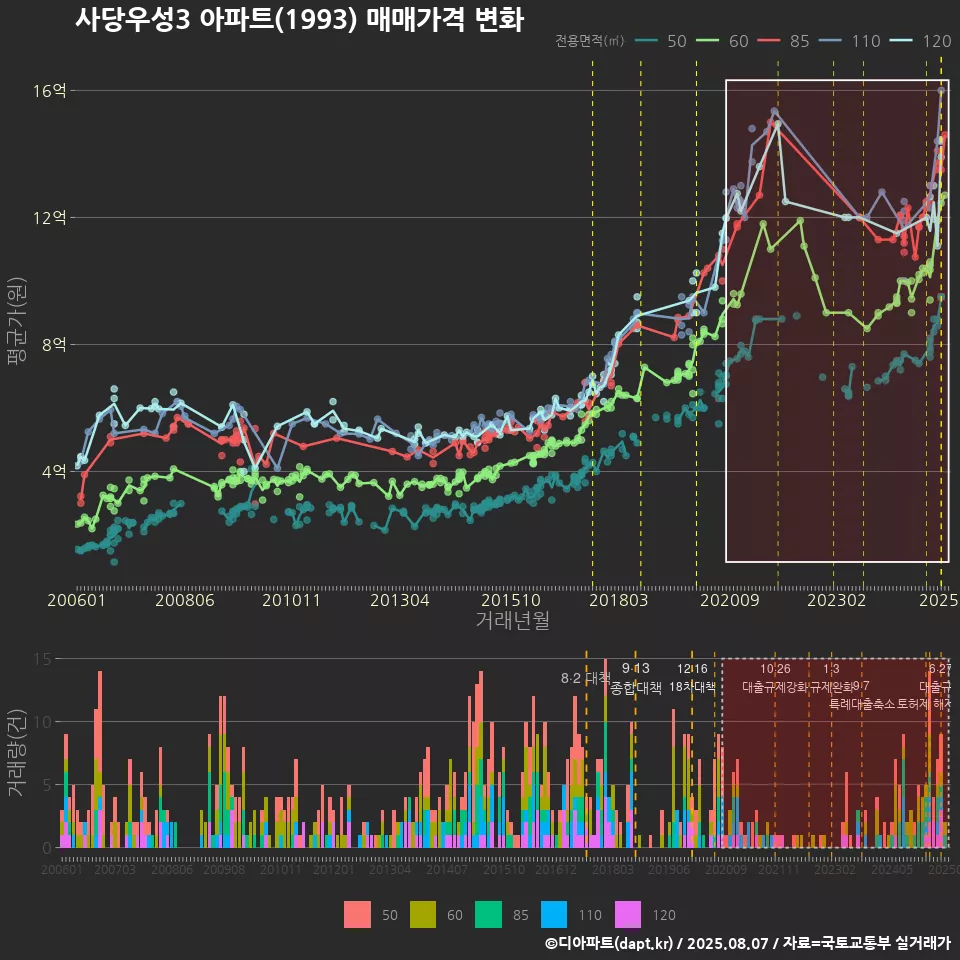
Task: Click 202302 on the price chart axis
Action: coord(837,600)
